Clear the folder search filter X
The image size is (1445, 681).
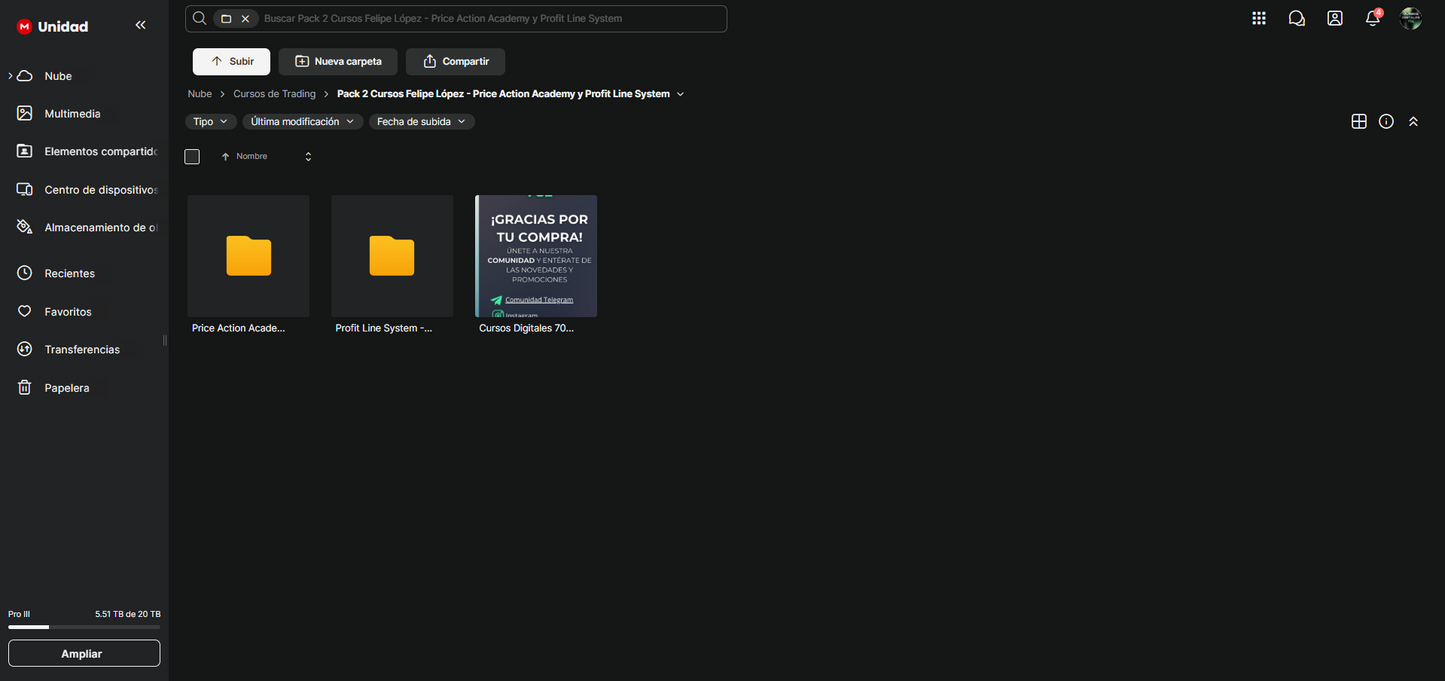(245, 18)
